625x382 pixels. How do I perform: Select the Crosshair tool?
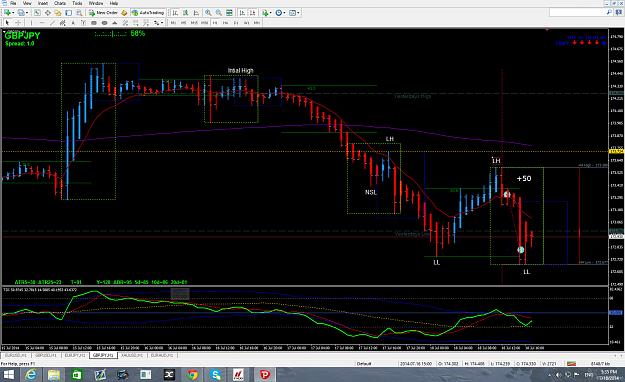(x=18, y=23)
